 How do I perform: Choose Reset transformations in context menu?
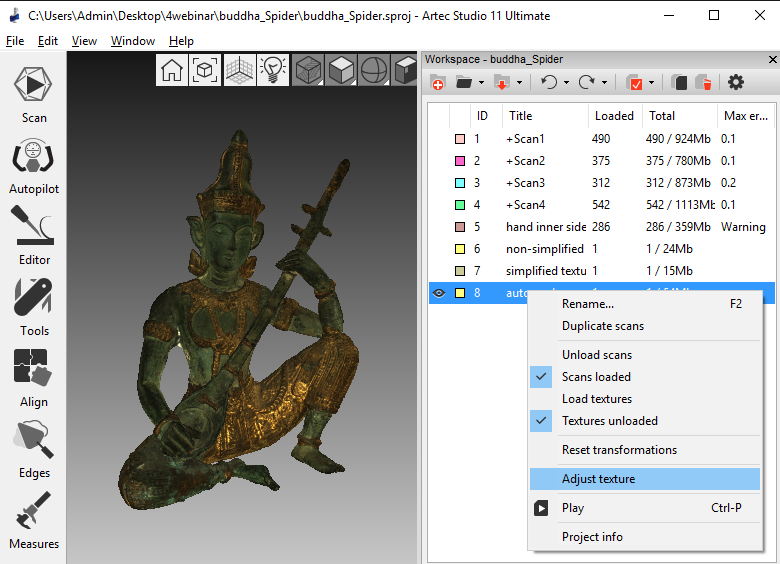coord(645,450)
